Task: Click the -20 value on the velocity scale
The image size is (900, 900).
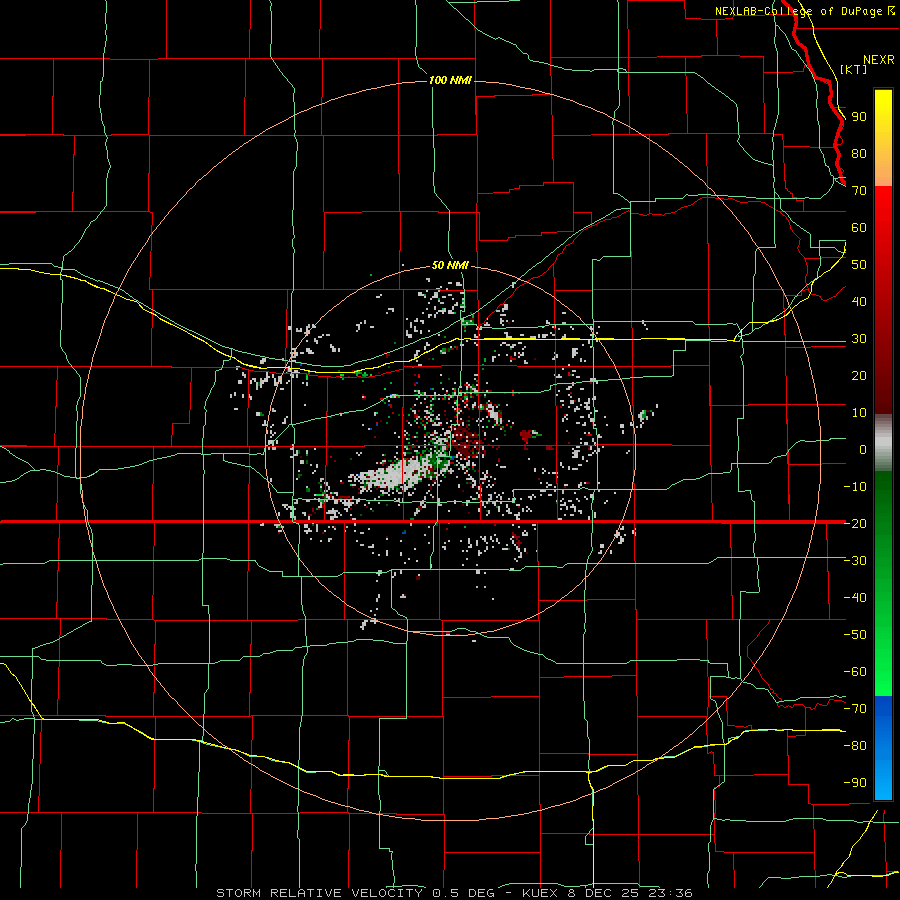Action: coord(855,523)
